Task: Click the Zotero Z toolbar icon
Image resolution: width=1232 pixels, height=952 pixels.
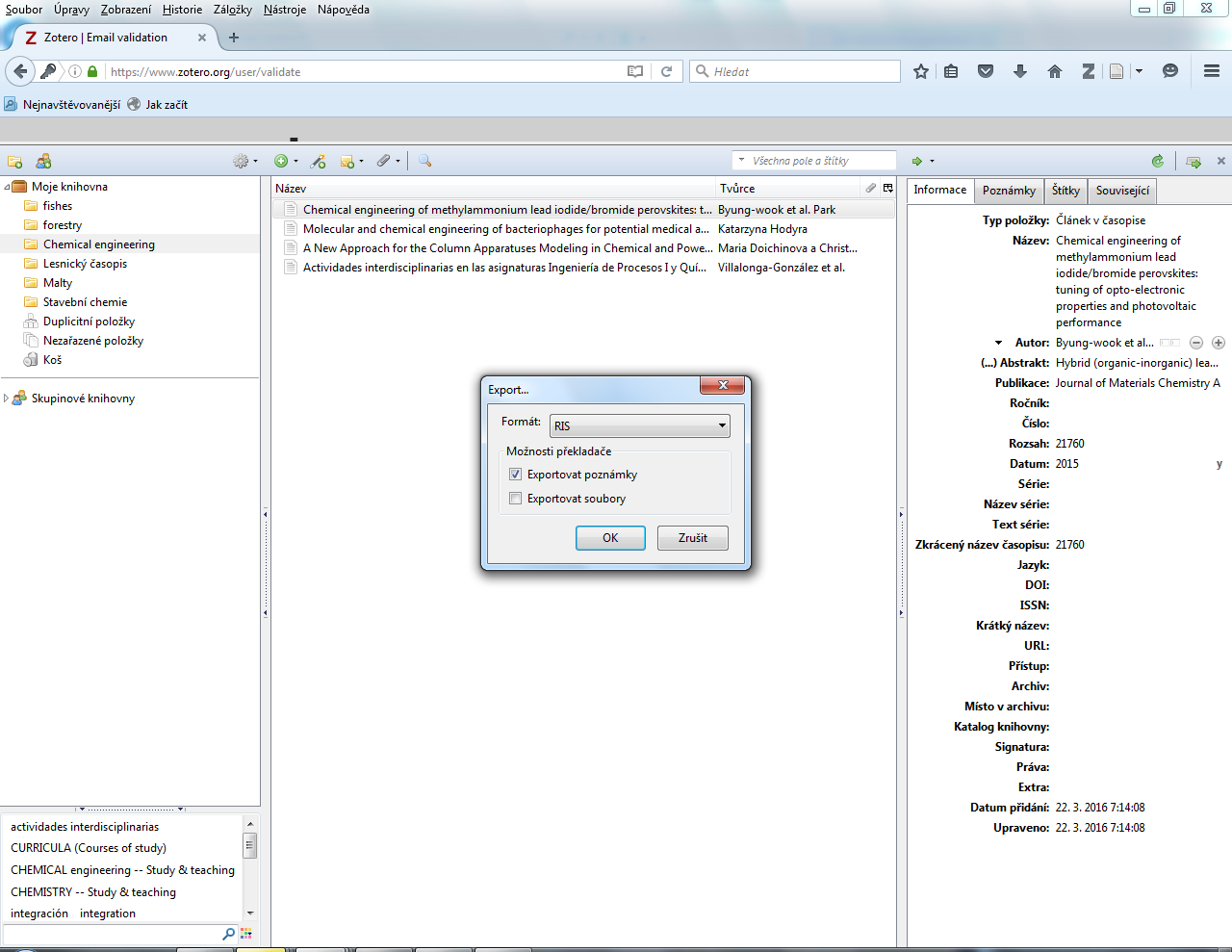Action: coord(1089,71)
